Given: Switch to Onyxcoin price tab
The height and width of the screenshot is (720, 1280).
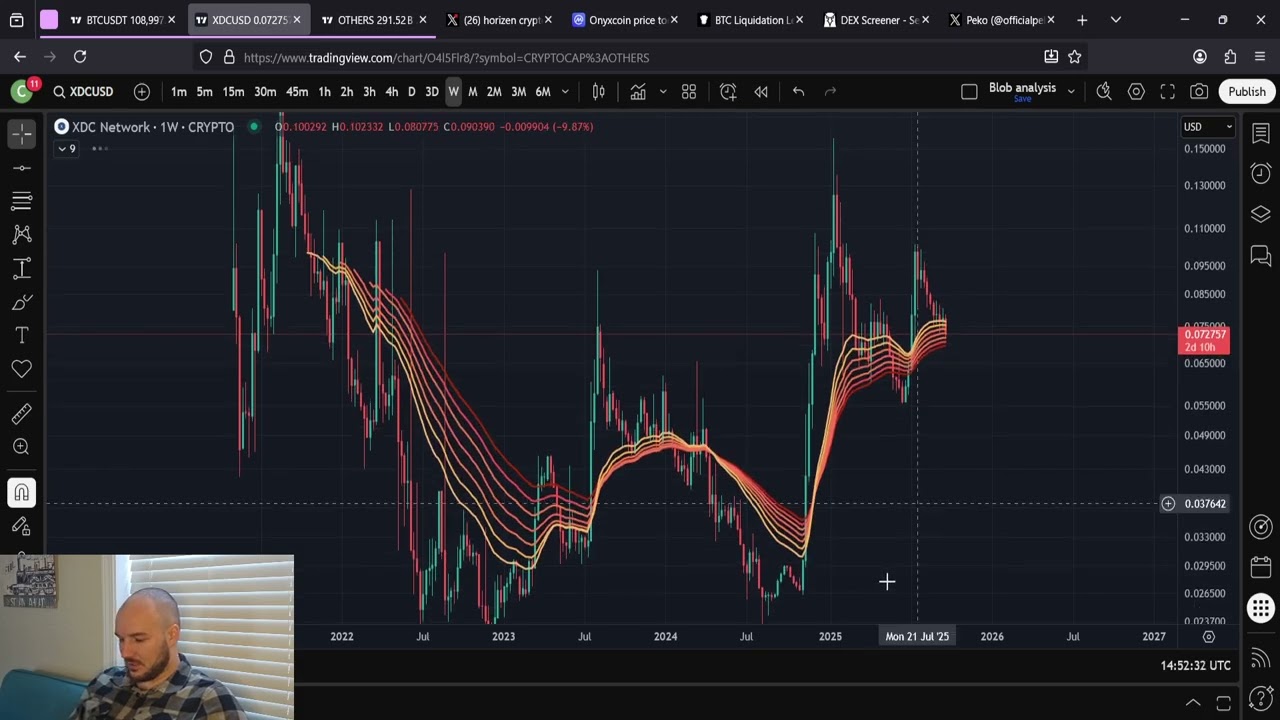Looking at the screenshot, I should (625, 20).
